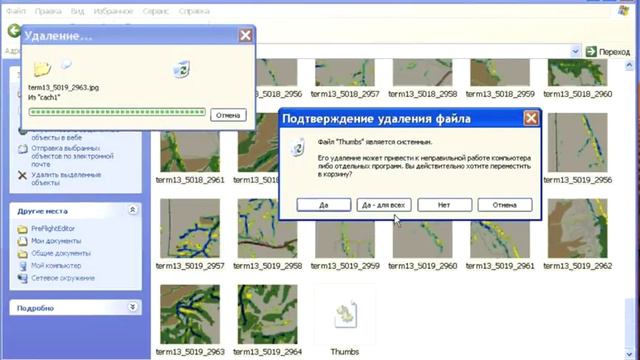Image resolution: width=640 pixels, height=360 pixels.
Task: Click Отправка выбранных объектов по электронной почте
Action: pyautogui.click(x=72, y=156)
